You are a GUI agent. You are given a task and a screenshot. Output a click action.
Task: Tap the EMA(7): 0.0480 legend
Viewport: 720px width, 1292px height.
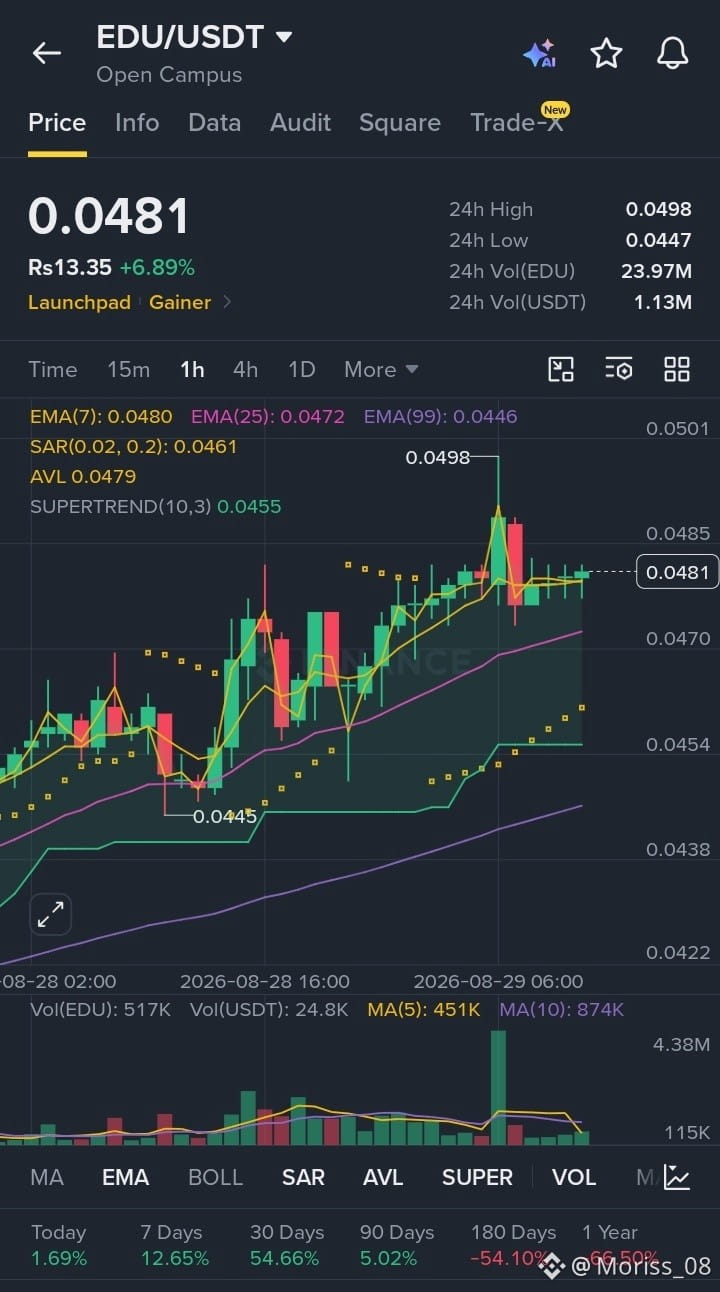point(101,416)
